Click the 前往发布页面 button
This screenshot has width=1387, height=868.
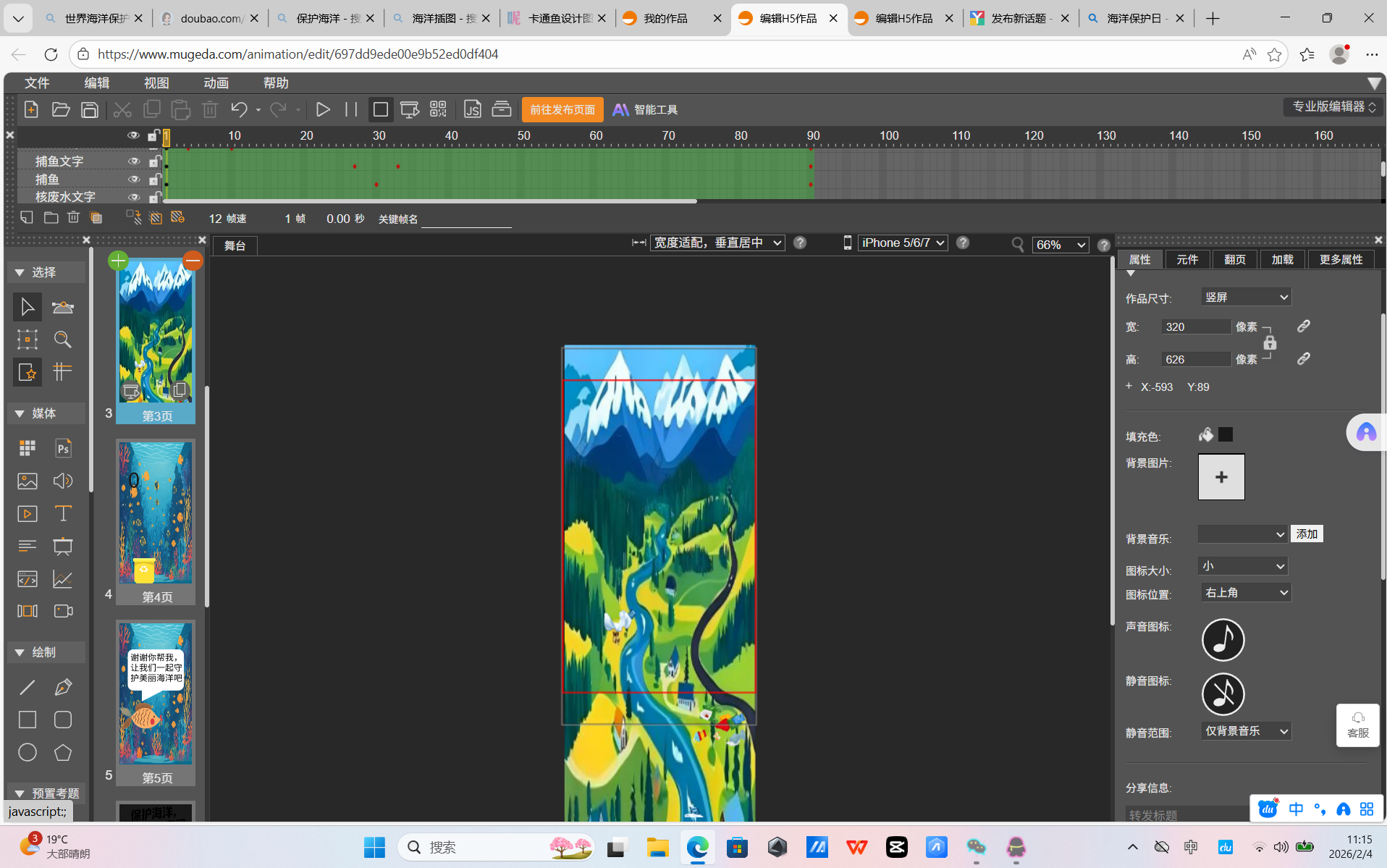coord(562,109)
